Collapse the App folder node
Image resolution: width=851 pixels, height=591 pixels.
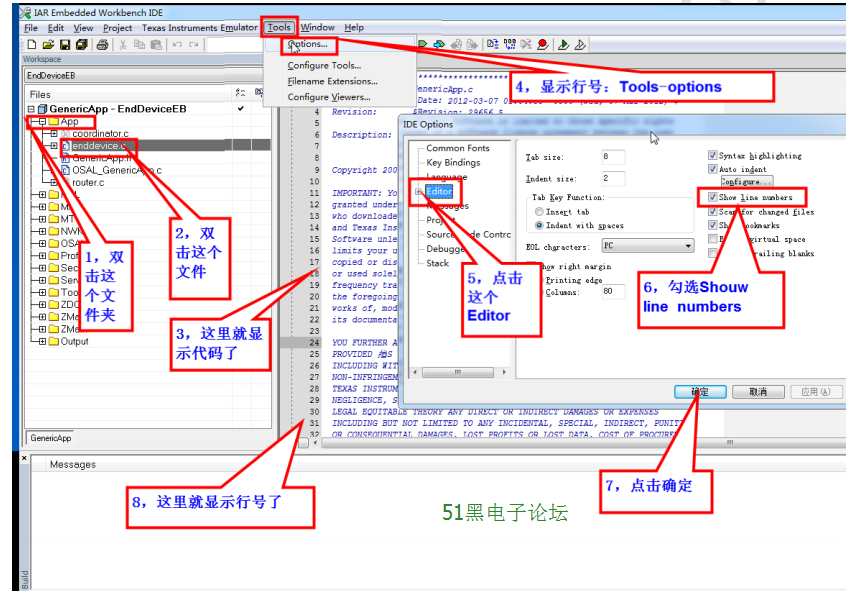(42, 122)
